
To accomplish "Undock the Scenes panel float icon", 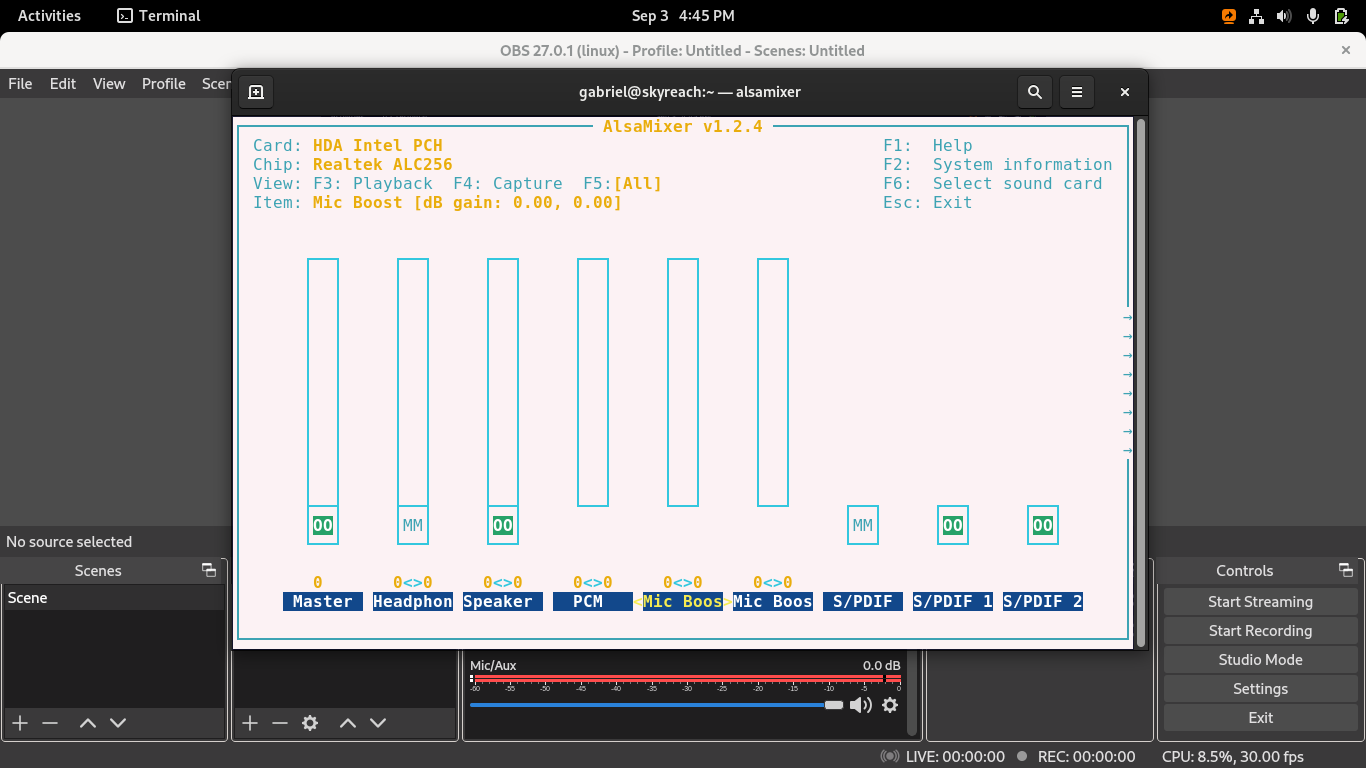I will tap(209, 570).
